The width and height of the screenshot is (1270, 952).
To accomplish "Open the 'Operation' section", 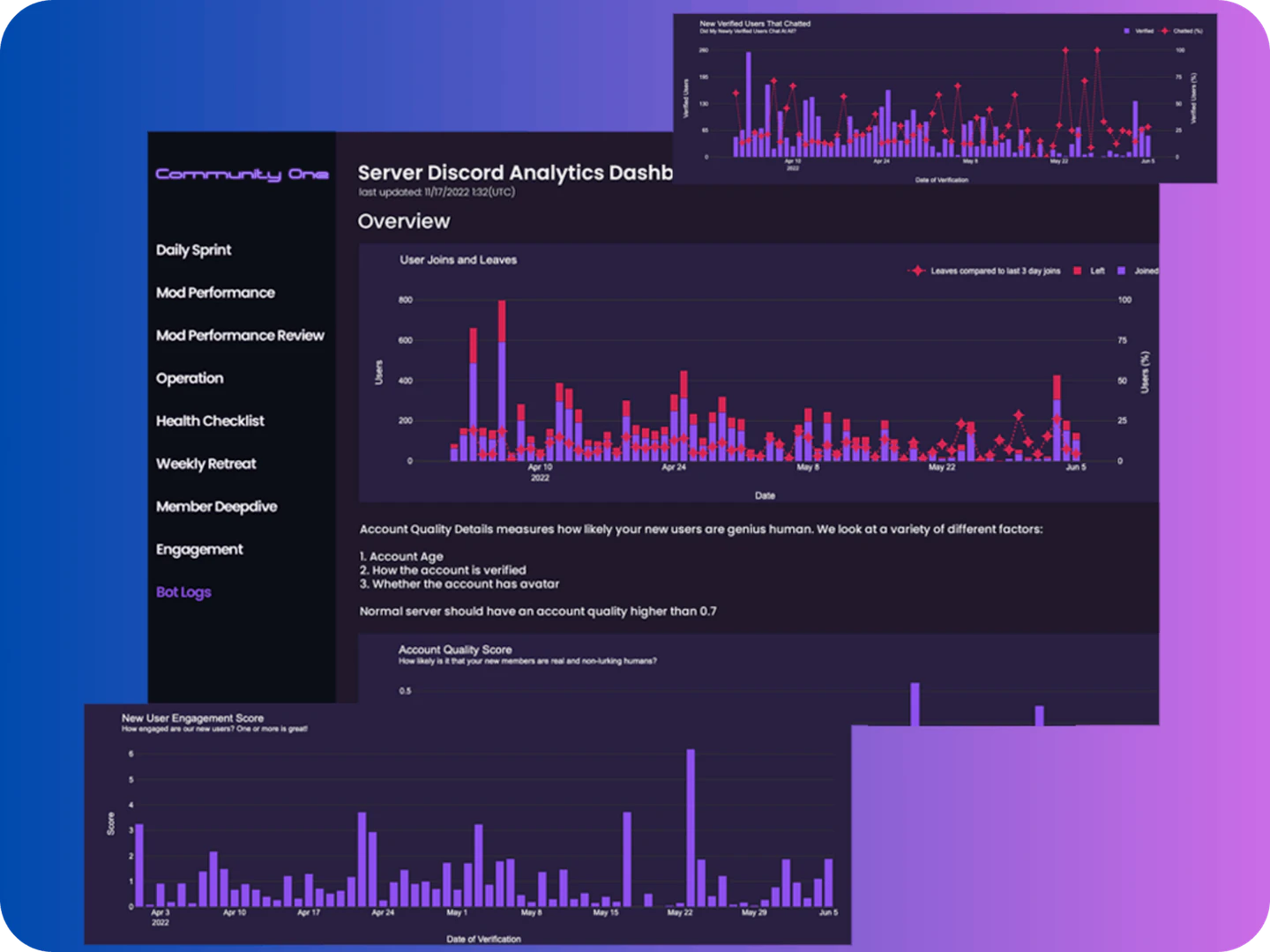I will pos(190,378).
